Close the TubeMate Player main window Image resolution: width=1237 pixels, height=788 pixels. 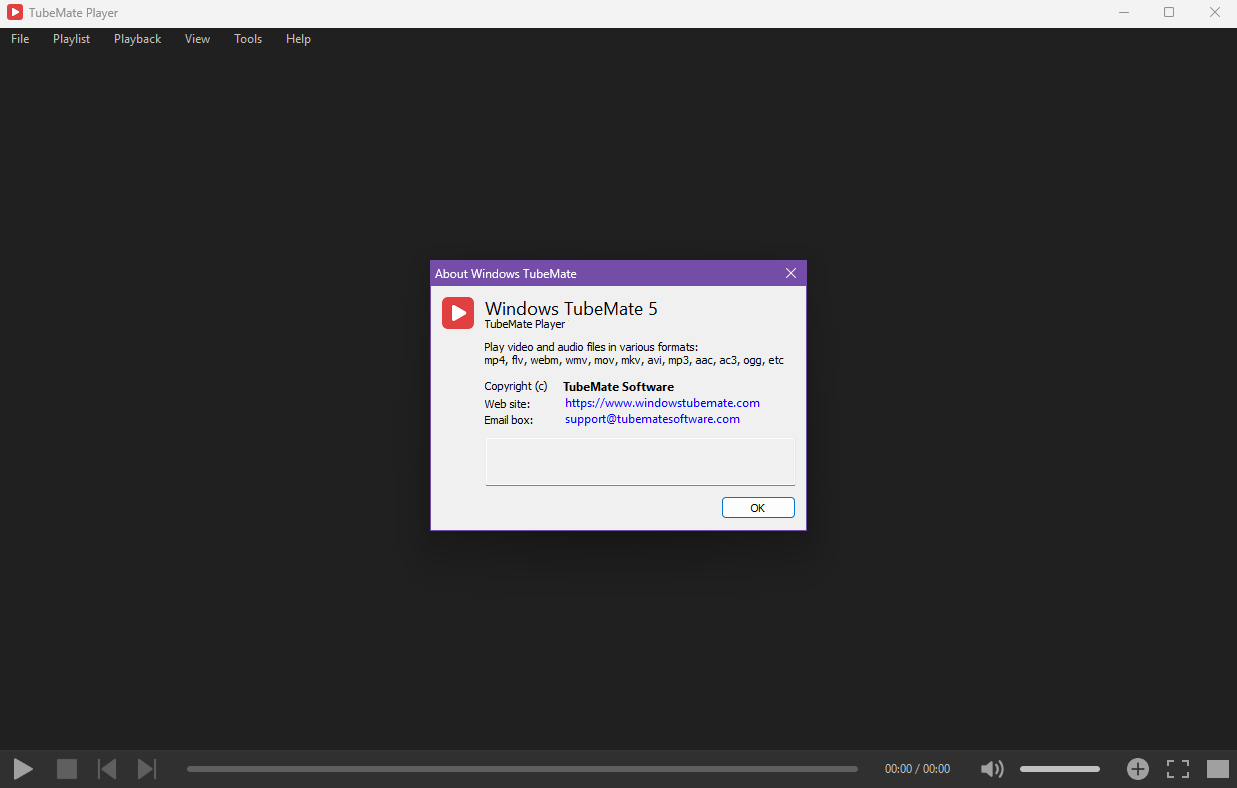[1214, 13]
